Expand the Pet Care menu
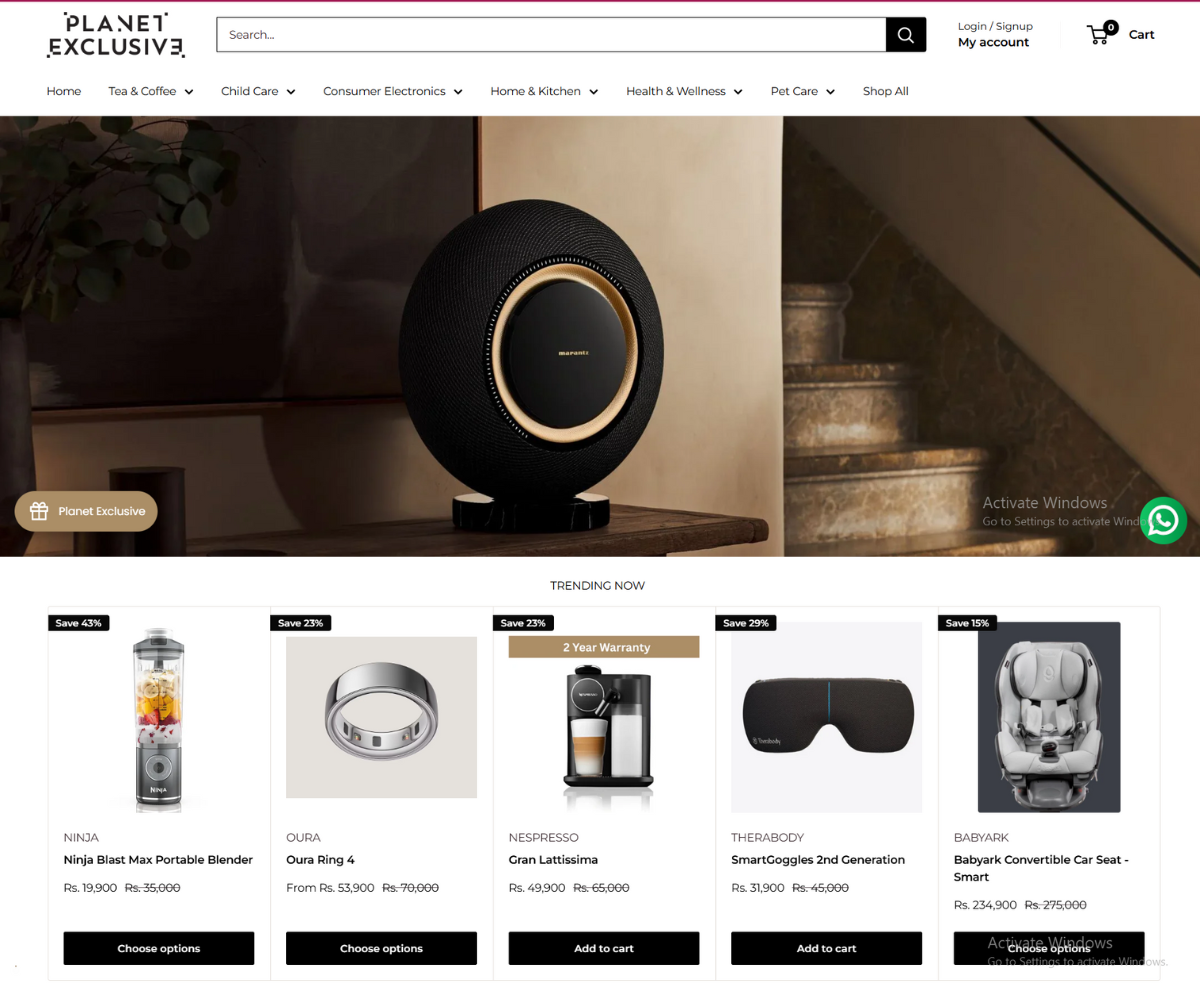 pyautogui.click(x=803, y=91)
